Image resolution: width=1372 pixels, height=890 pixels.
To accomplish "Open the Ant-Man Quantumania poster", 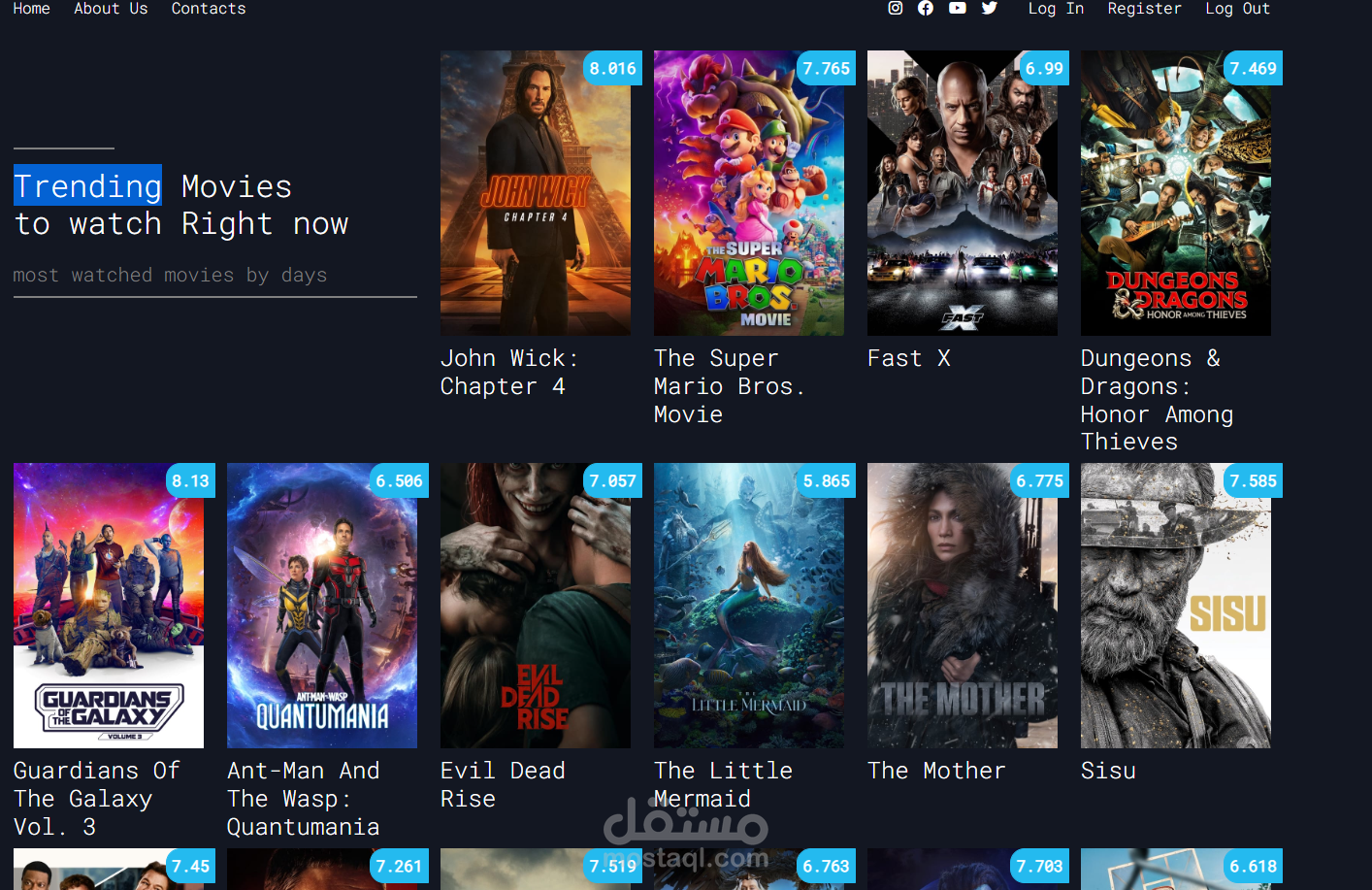I will coord(322,606).
